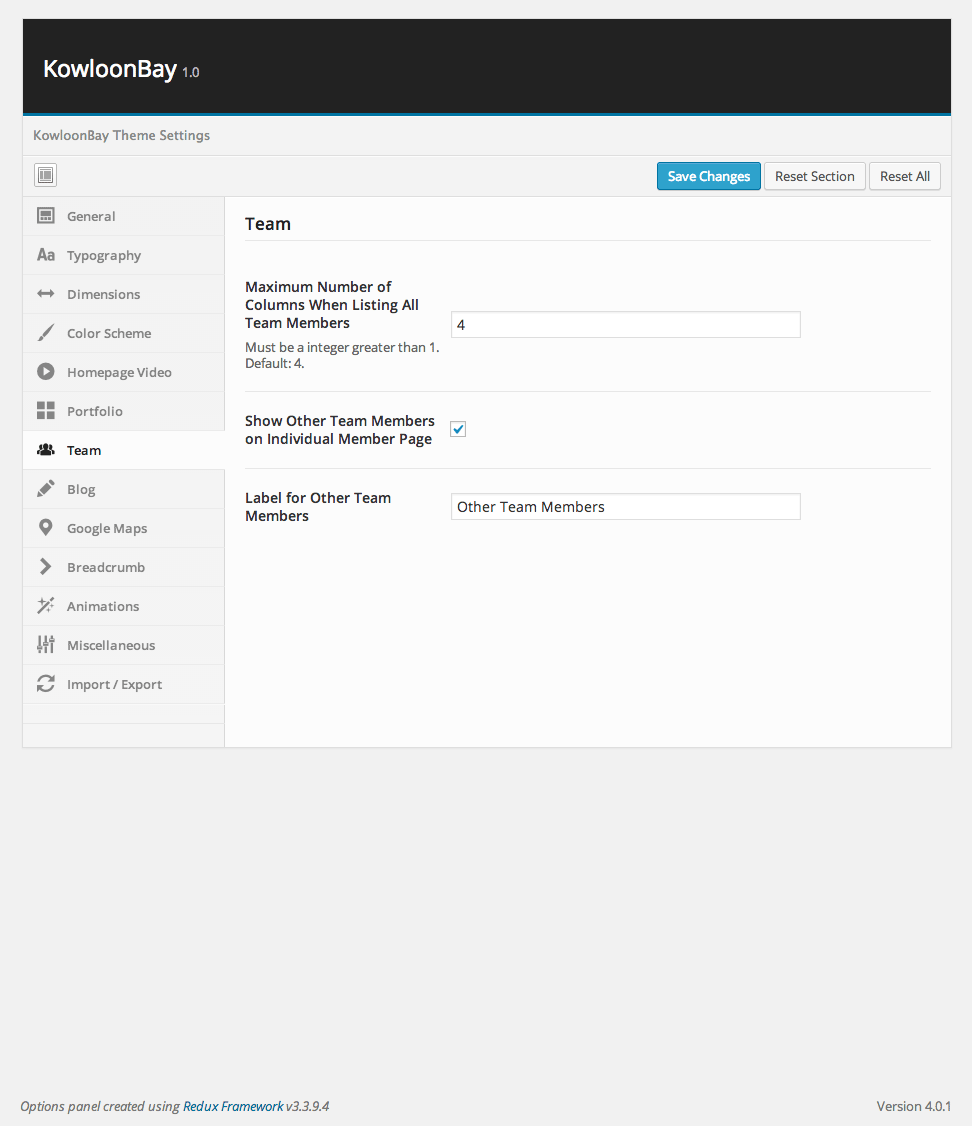Switch to the Animations section
The width and height of the screenshot is (972, 1126).
[102, 606]
